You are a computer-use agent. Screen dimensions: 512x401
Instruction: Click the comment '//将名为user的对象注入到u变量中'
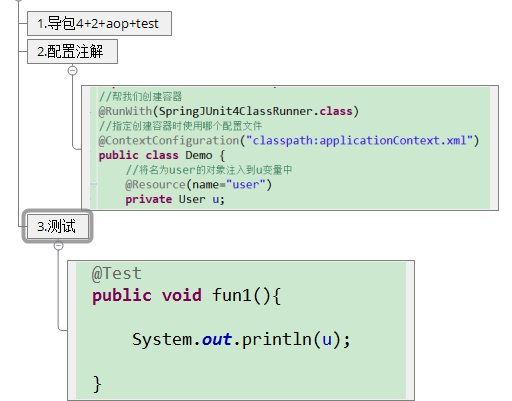[x=209, y=170]
